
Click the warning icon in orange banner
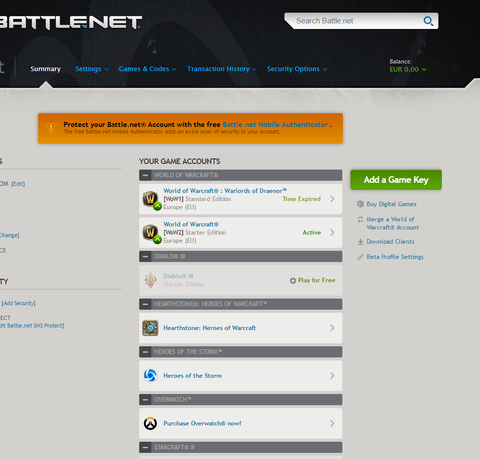[51, 128]
